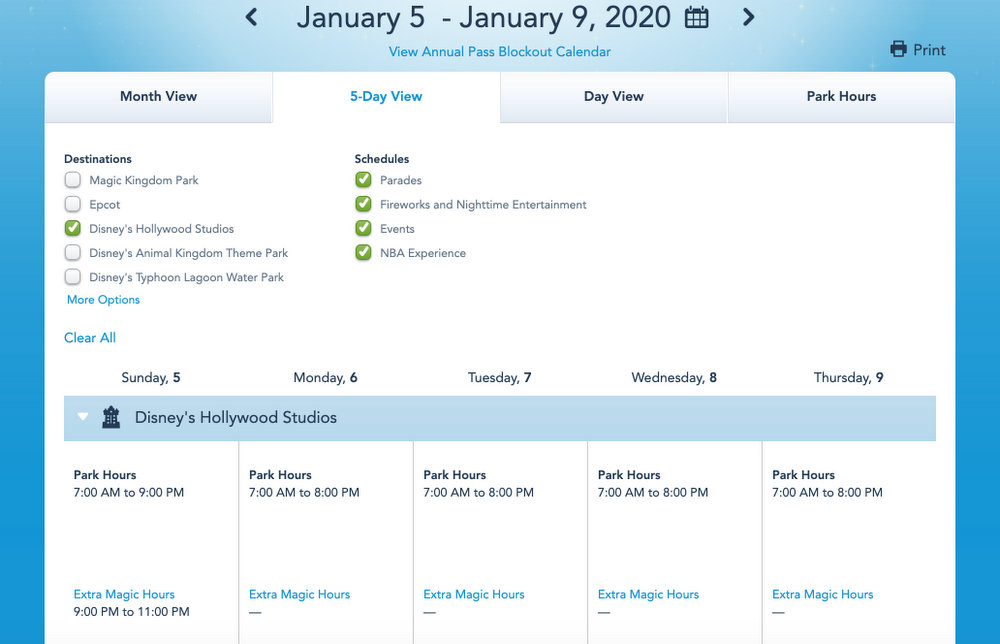Screen dimensions: 1000x644
Task: Switch to the Day View tab
Action: click(613, 97)
